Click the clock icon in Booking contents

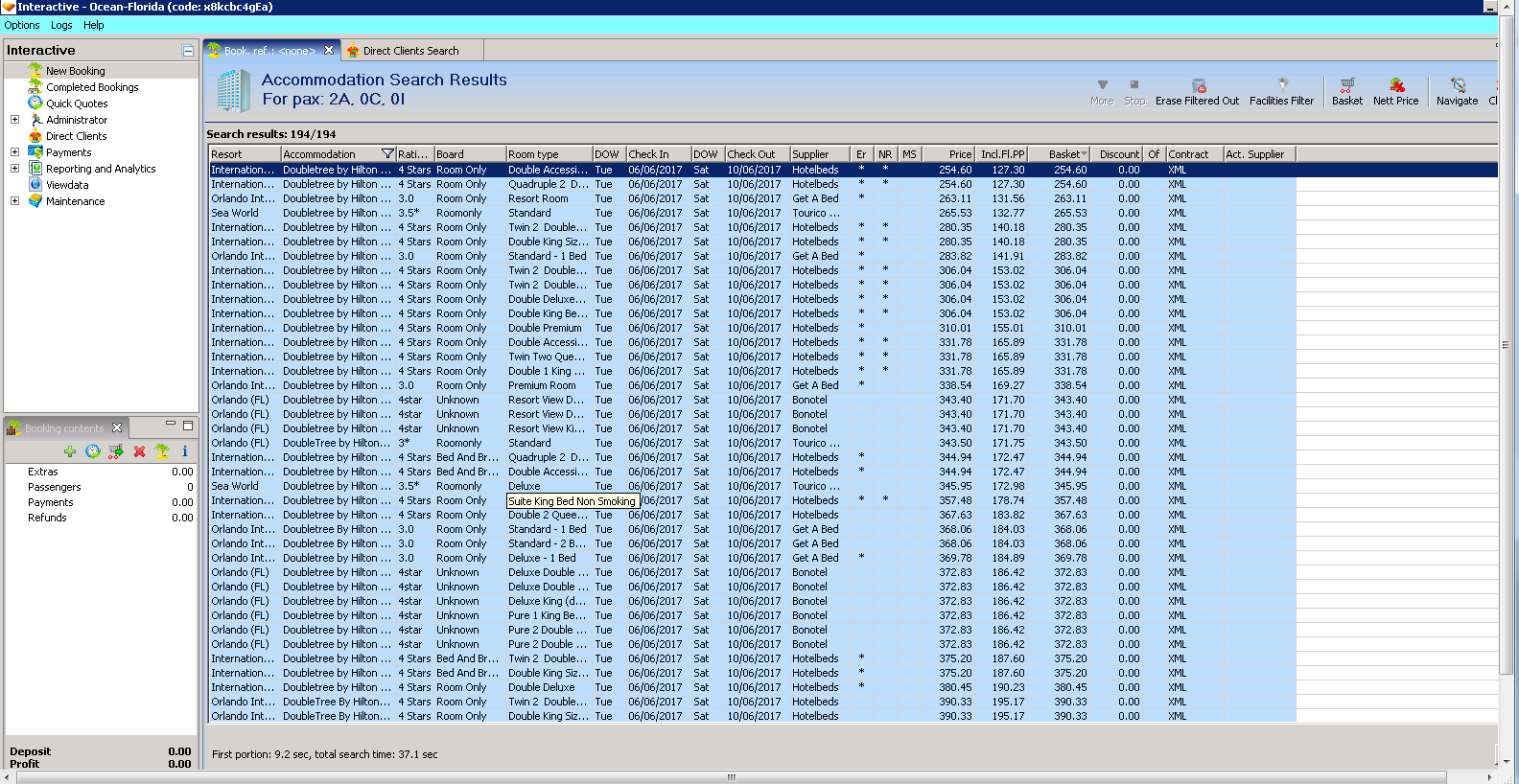click(x=93, y=451)
